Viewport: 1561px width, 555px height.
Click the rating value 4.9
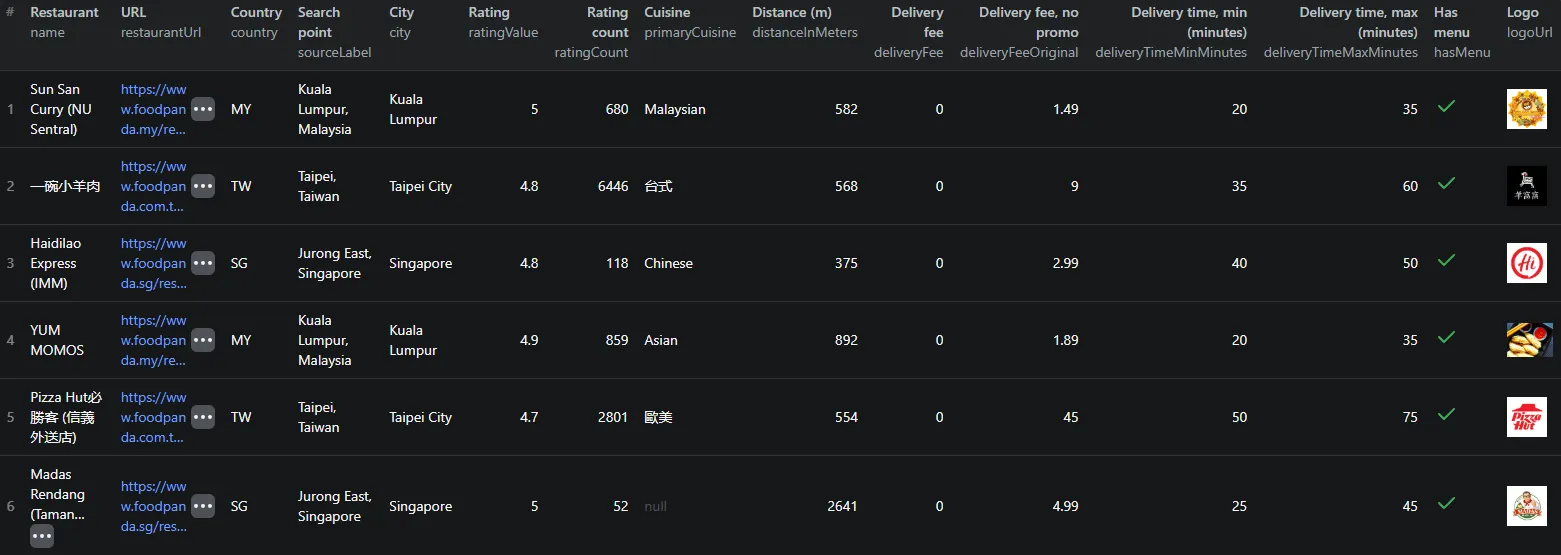[x=529, y=340]
